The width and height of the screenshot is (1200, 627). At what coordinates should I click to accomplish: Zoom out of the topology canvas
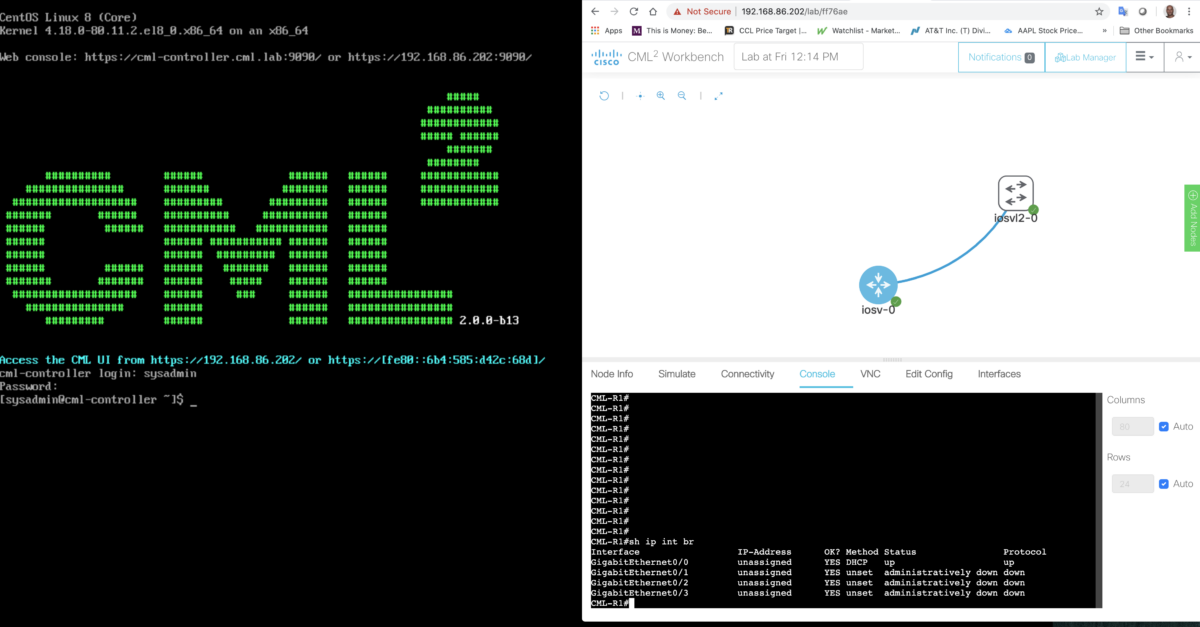[683, 95]
